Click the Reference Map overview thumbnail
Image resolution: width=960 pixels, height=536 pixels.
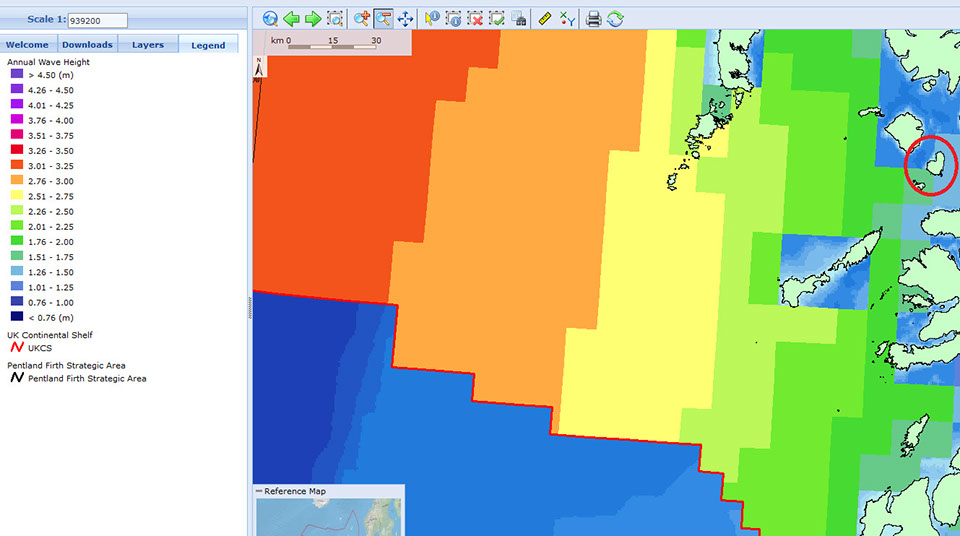(x=329, y=517)
